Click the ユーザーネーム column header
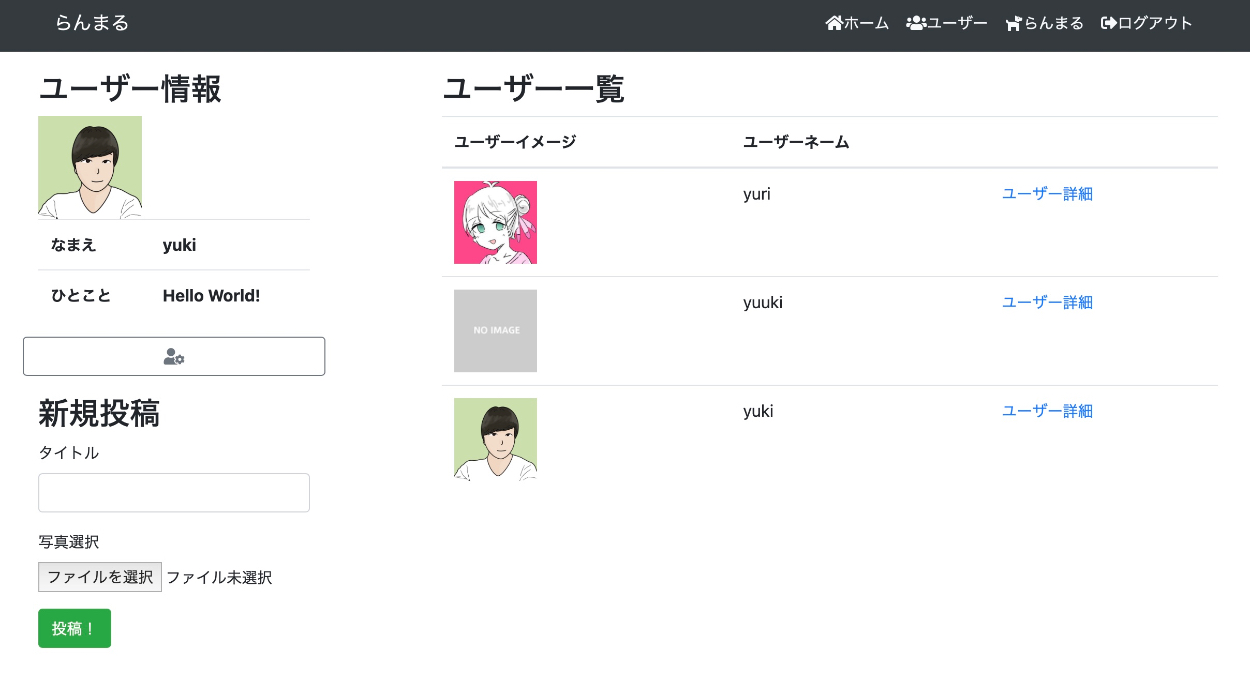 pyautogui.click(x=796, y=142)
